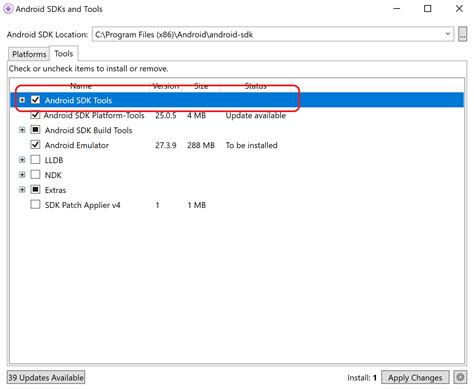Click the Apply Changes button
474x389 pixels.
(x=415, y=377)
